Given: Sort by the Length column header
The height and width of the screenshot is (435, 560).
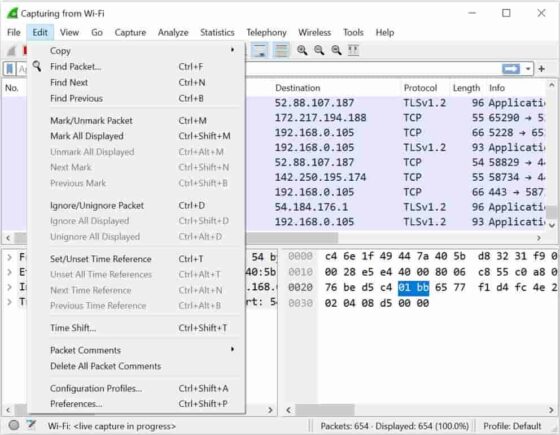Looking at the screenshot, I should coord(466,88).
